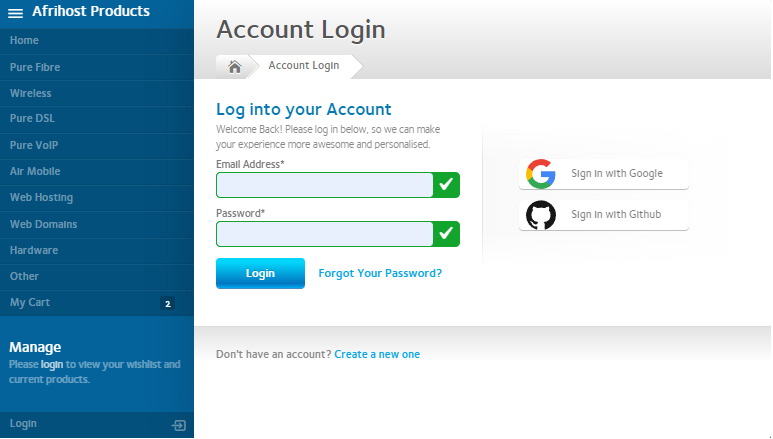Click the My Cart count badge
Viewport: 773px width, 439px height.
click(167, 303)
